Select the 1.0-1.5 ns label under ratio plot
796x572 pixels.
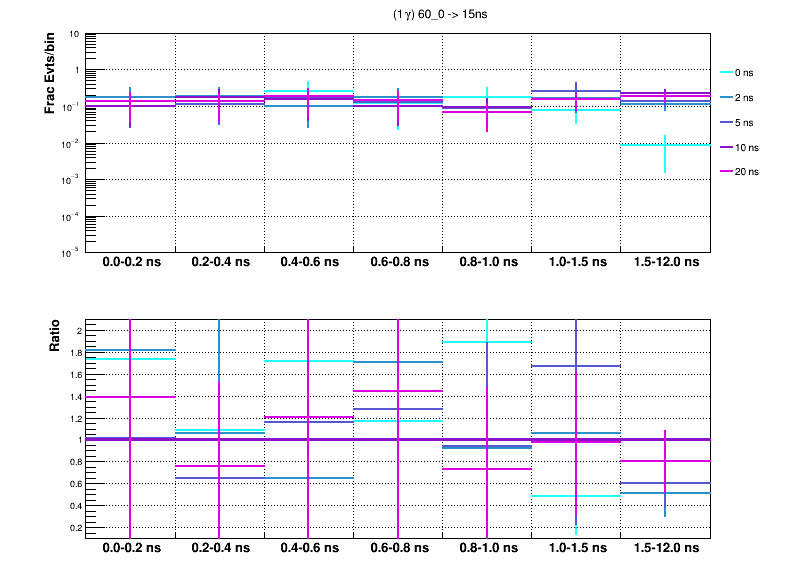(576, 550)
